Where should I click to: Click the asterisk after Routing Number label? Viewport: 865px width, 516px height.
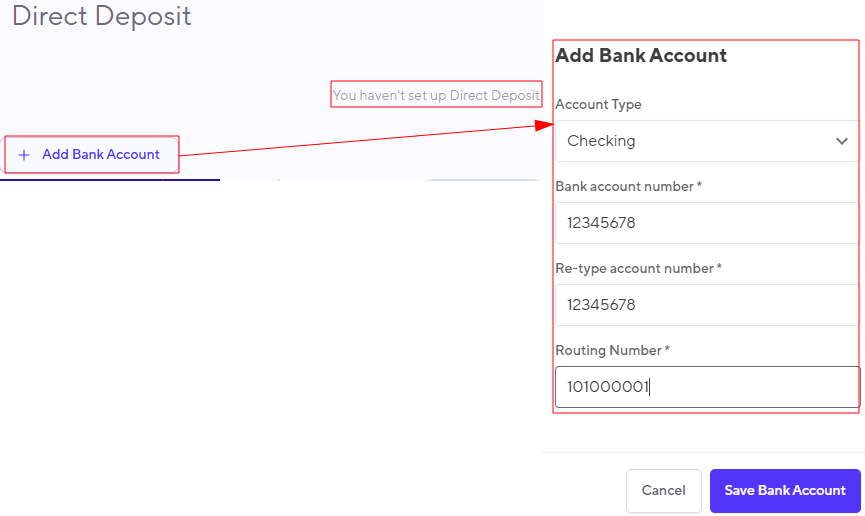click(667, 348)
